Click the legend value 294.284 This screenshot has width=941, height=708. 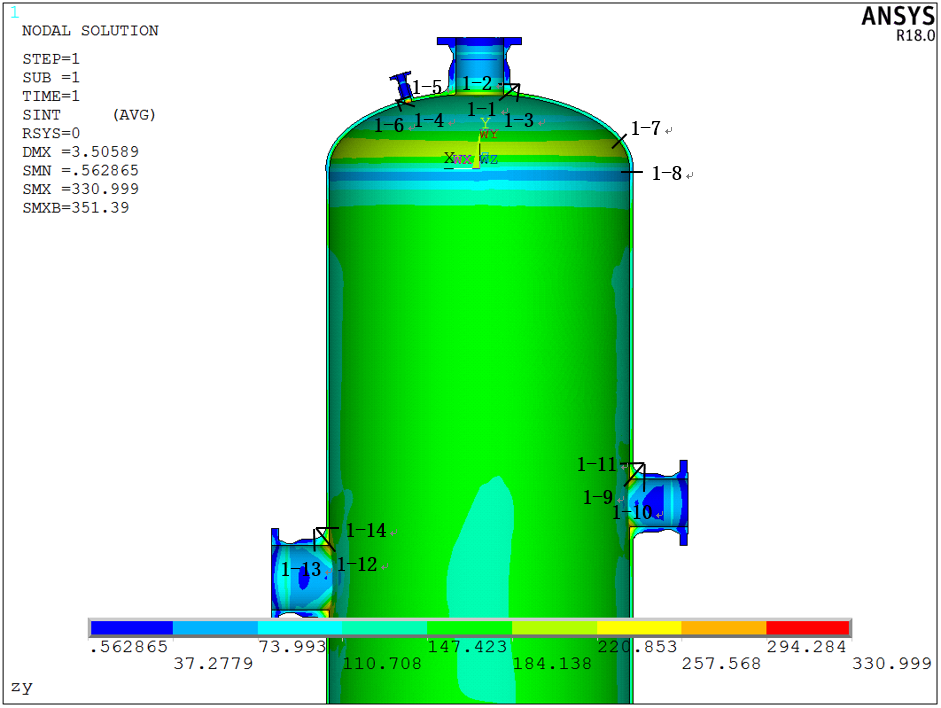tap(806, 647)
